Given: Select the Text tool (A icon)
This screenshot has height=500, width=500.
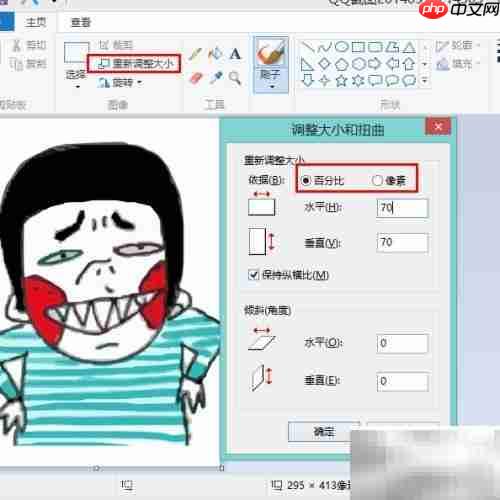Looking at the screenshot, I should [235, 54].
